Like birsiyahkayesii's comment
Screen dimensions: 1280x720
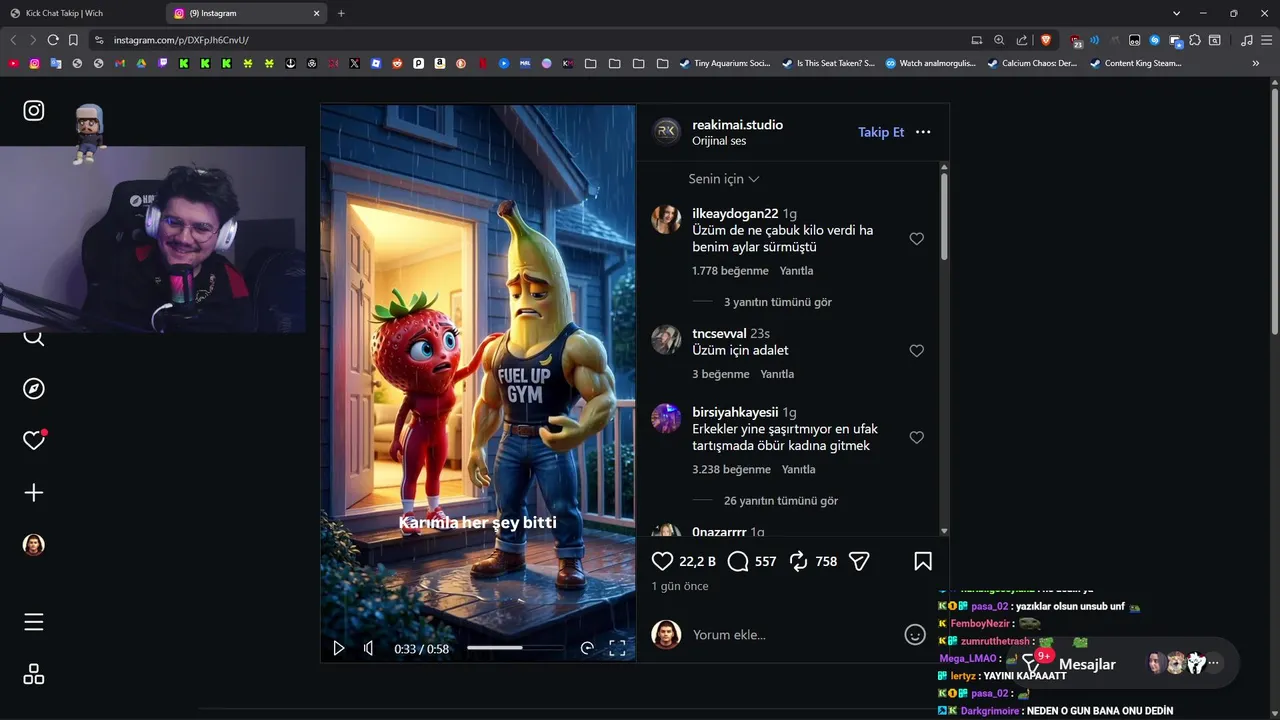916,438
